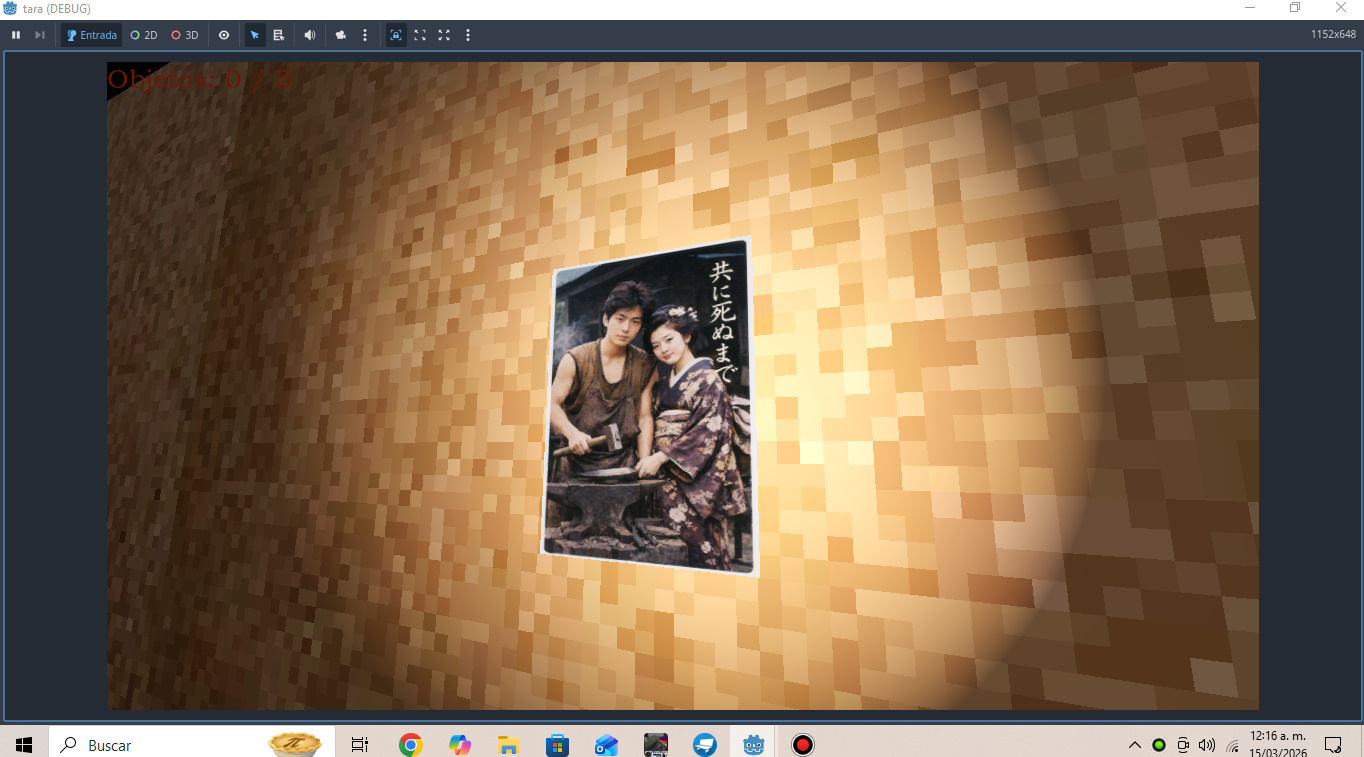Viewport: 1364px width, 757px height.
Task: Mute the game audio
Action: (310, 35)
